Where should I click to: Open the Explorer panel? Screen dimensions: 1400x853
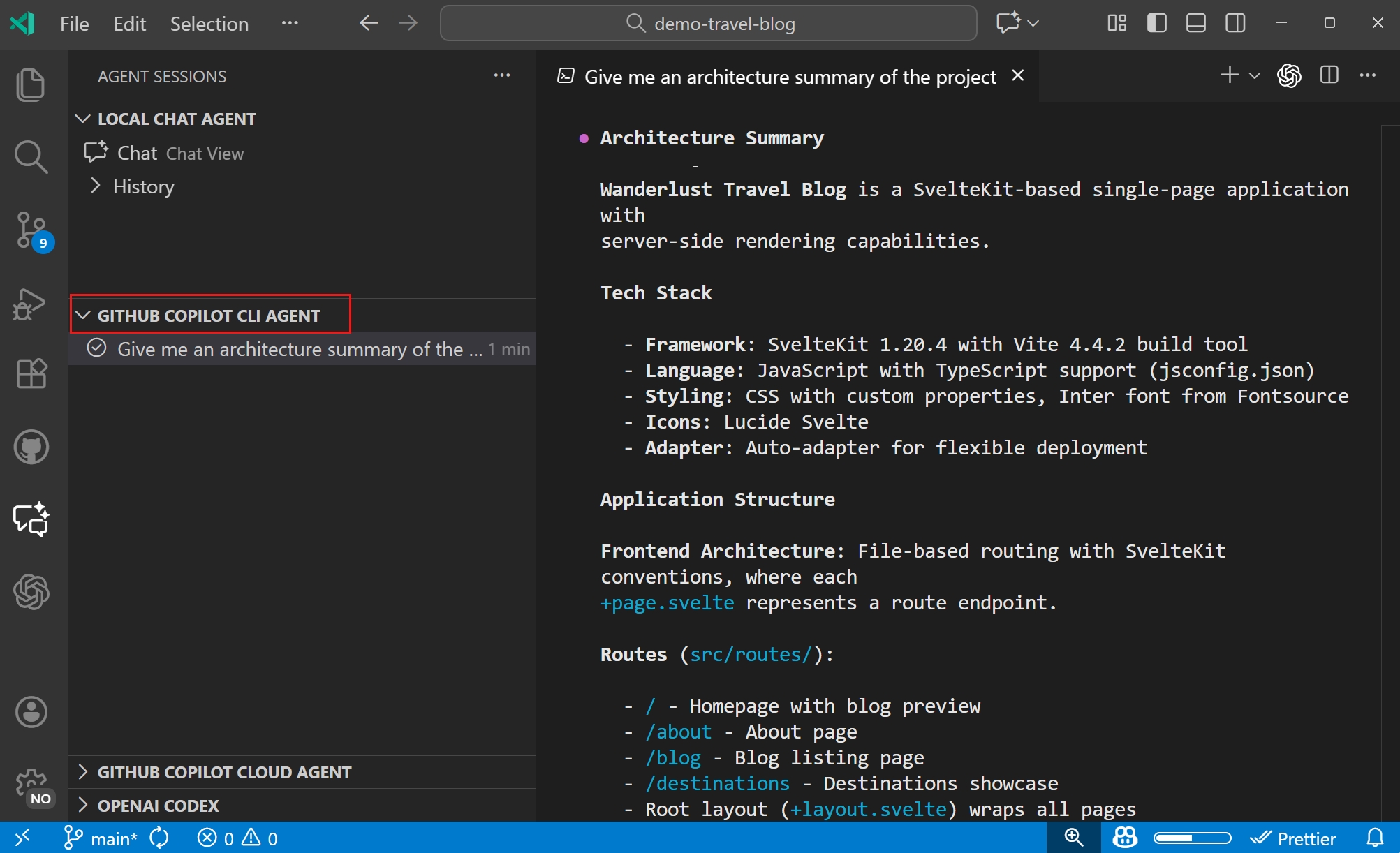[x=31, y=84]
